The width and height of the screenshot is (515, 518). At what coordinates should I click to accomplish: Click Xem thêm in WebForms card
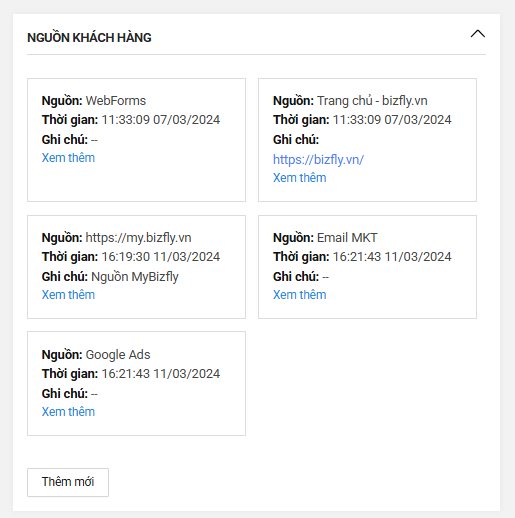[68, 158]
